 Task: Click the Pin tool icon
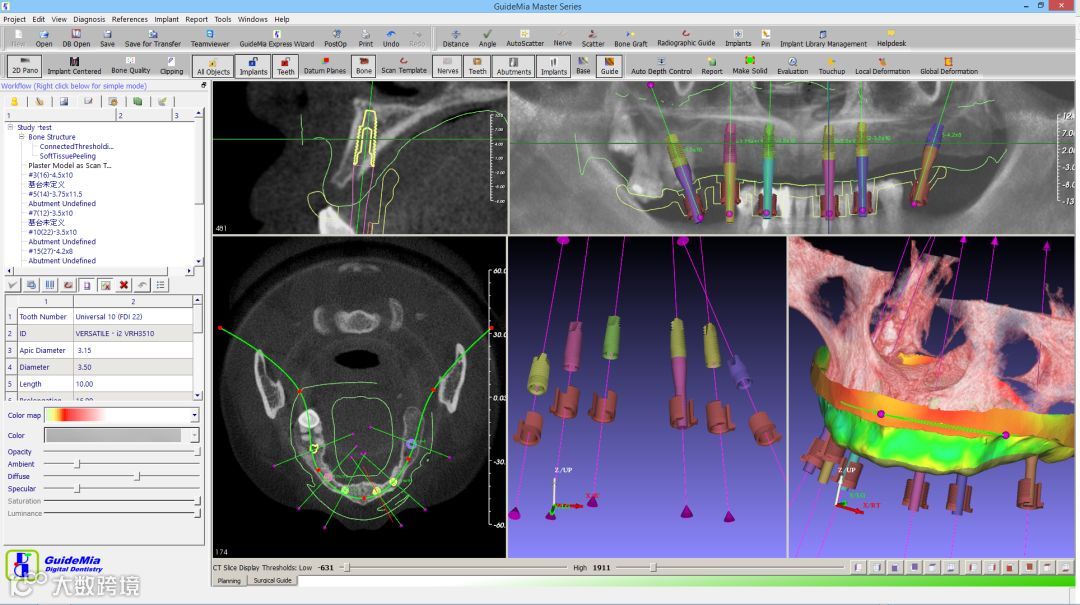point(765,38)
